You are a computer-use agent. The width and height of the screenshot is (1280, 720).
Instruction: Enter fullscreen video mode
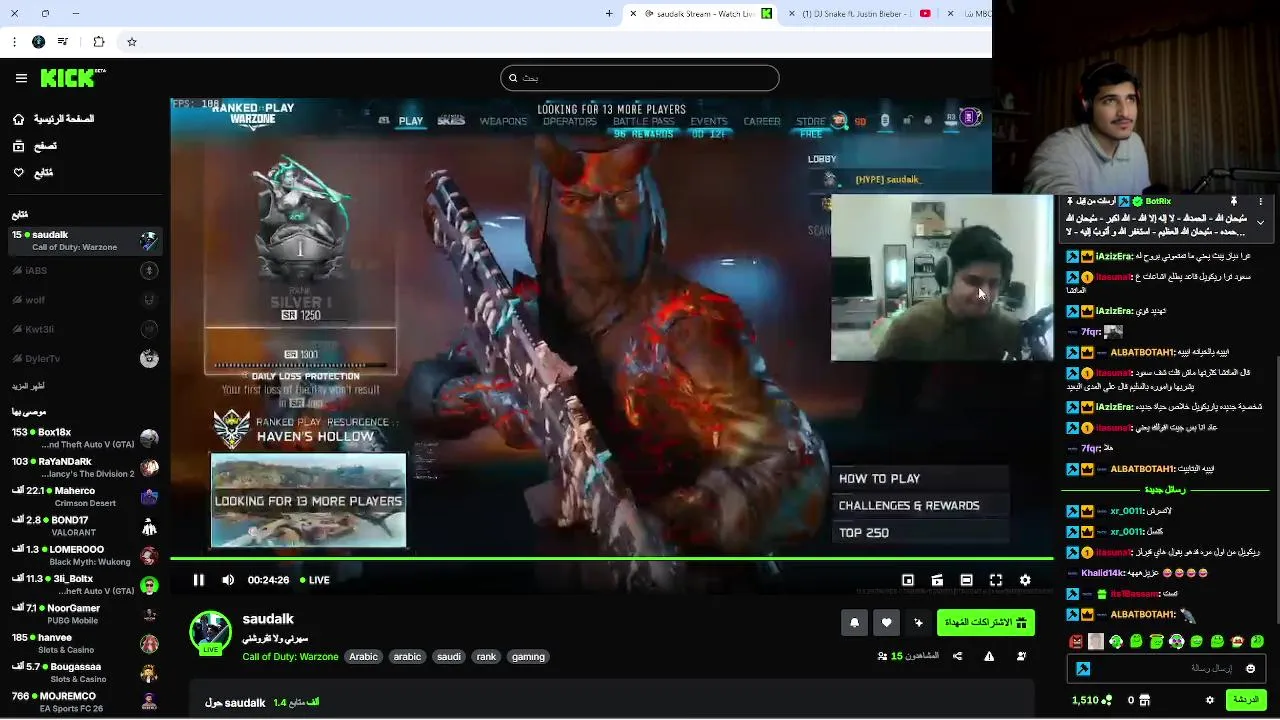[x=996, y=580]
